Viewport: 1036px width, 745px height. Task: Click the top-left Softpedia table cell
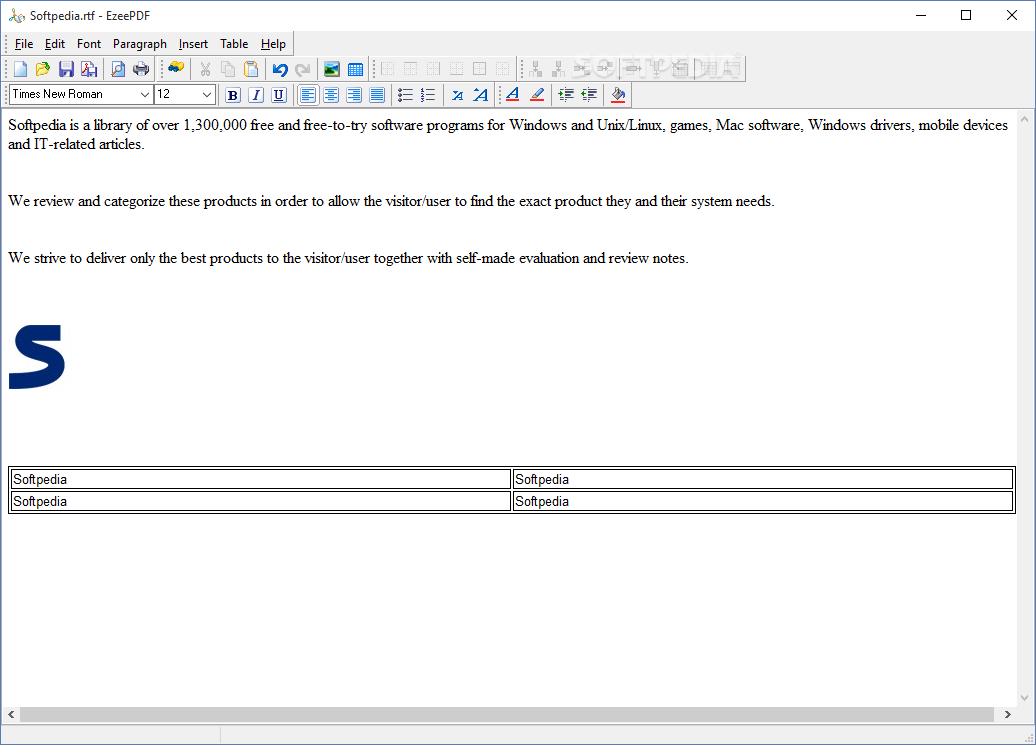(261, 479)
